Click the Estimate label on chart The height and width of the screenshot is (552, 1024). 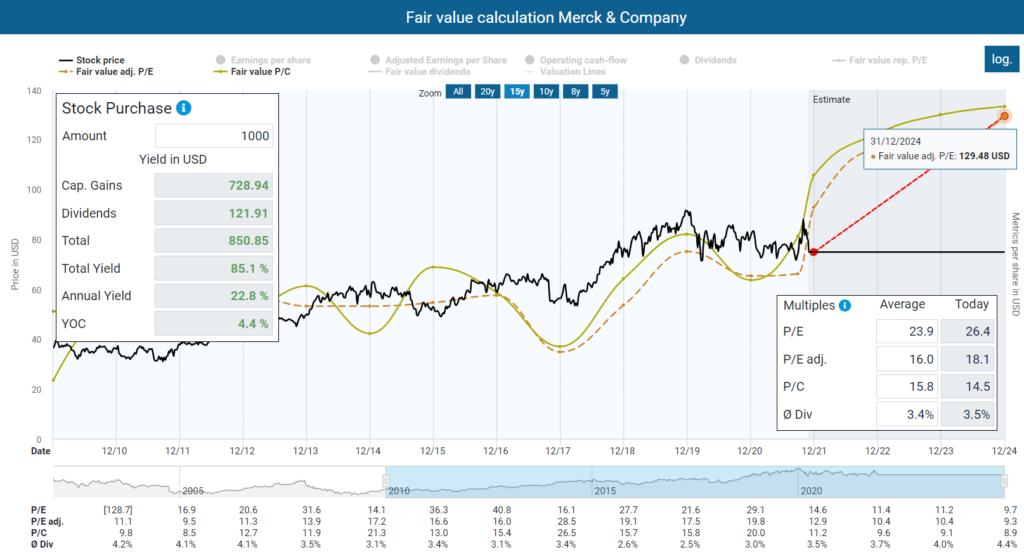pyautogui.click(x=831, y=99)
